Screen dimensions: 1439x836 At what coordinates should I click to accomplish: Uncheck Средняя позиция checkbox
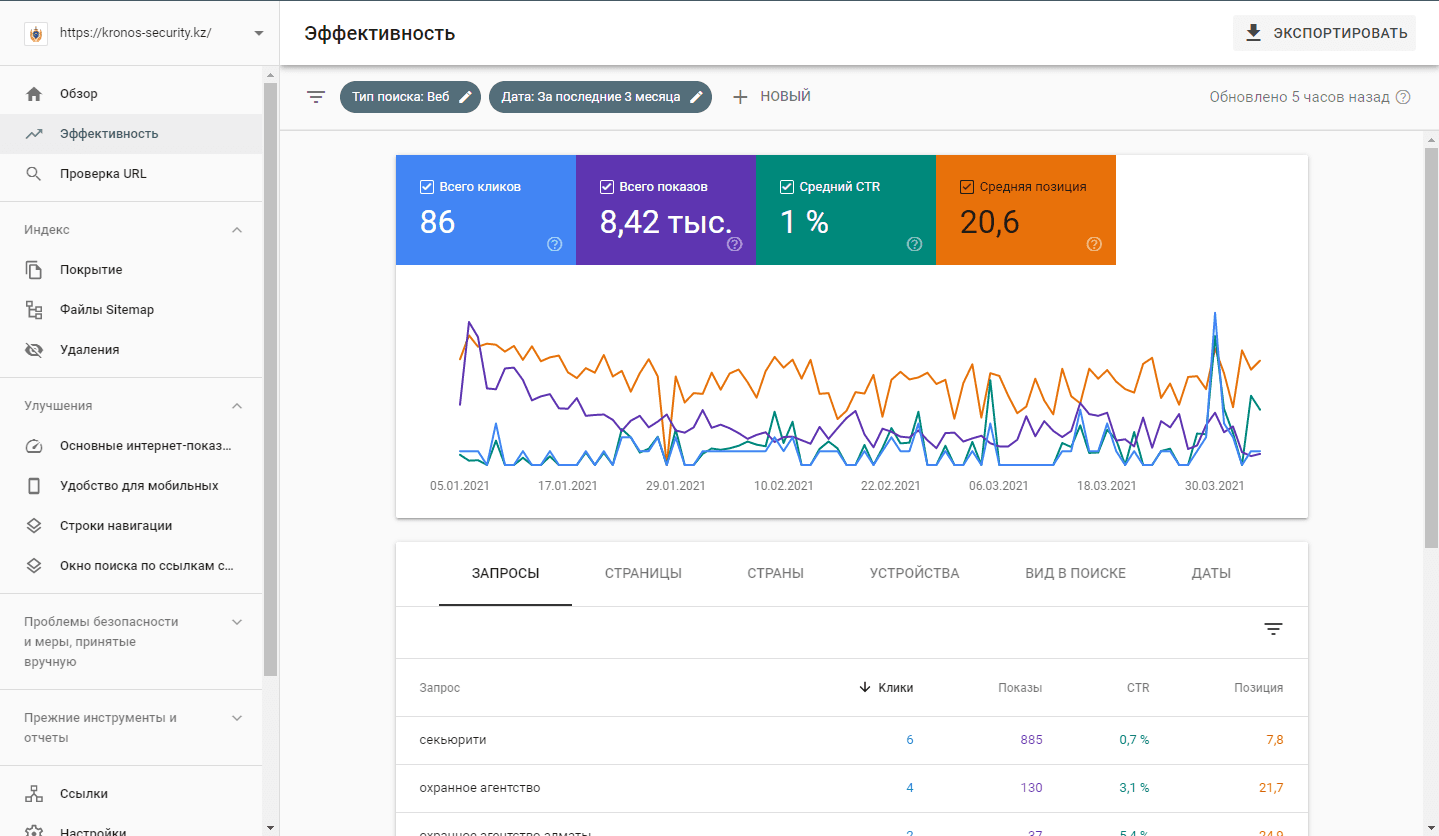(967, 187)
